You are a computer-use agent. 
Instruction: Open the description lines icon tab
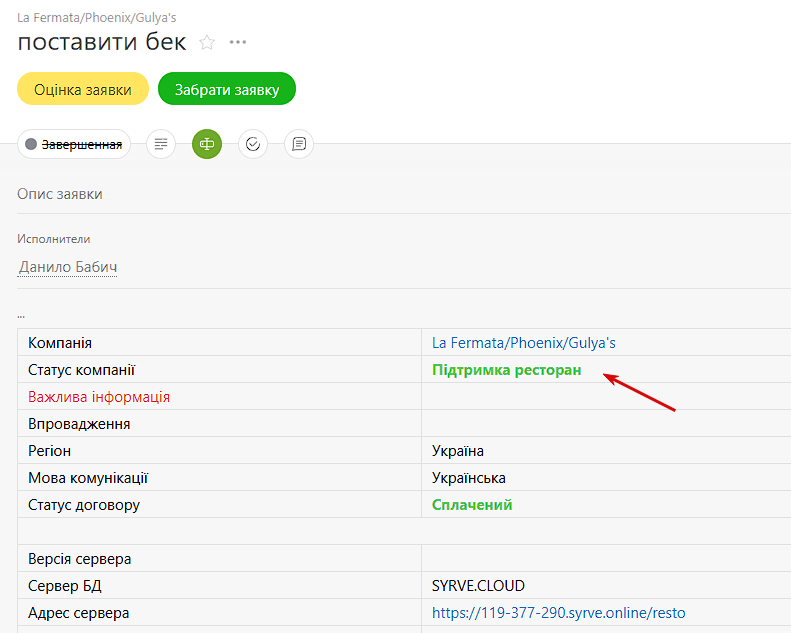coord(161,144)
